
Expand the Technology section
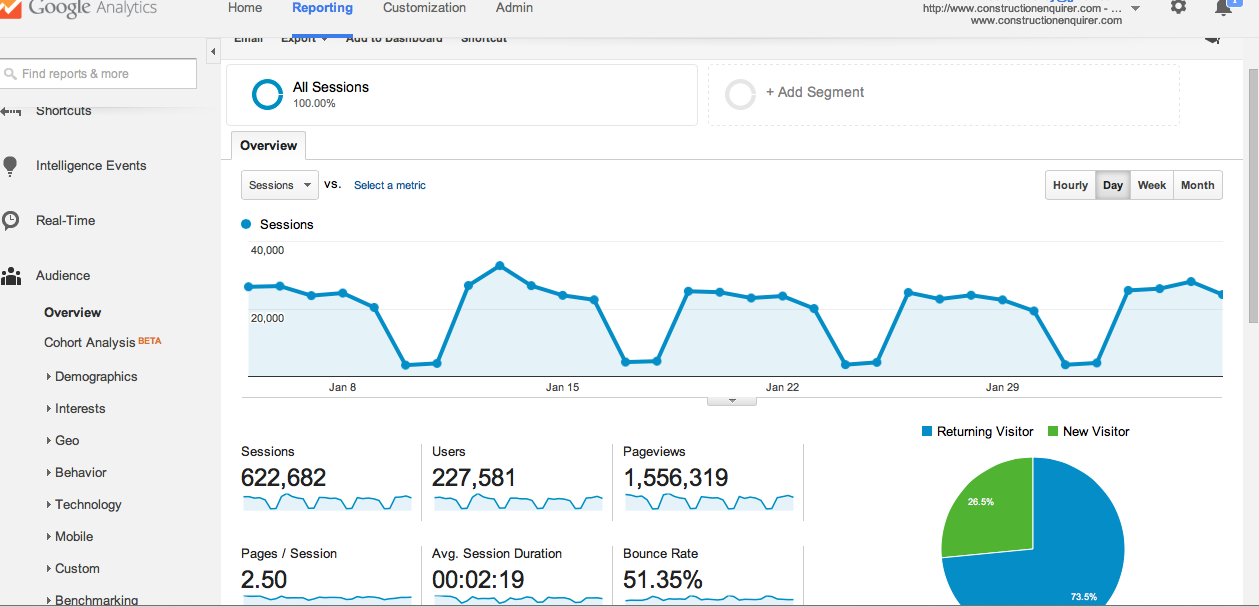[x=83, y=505]
